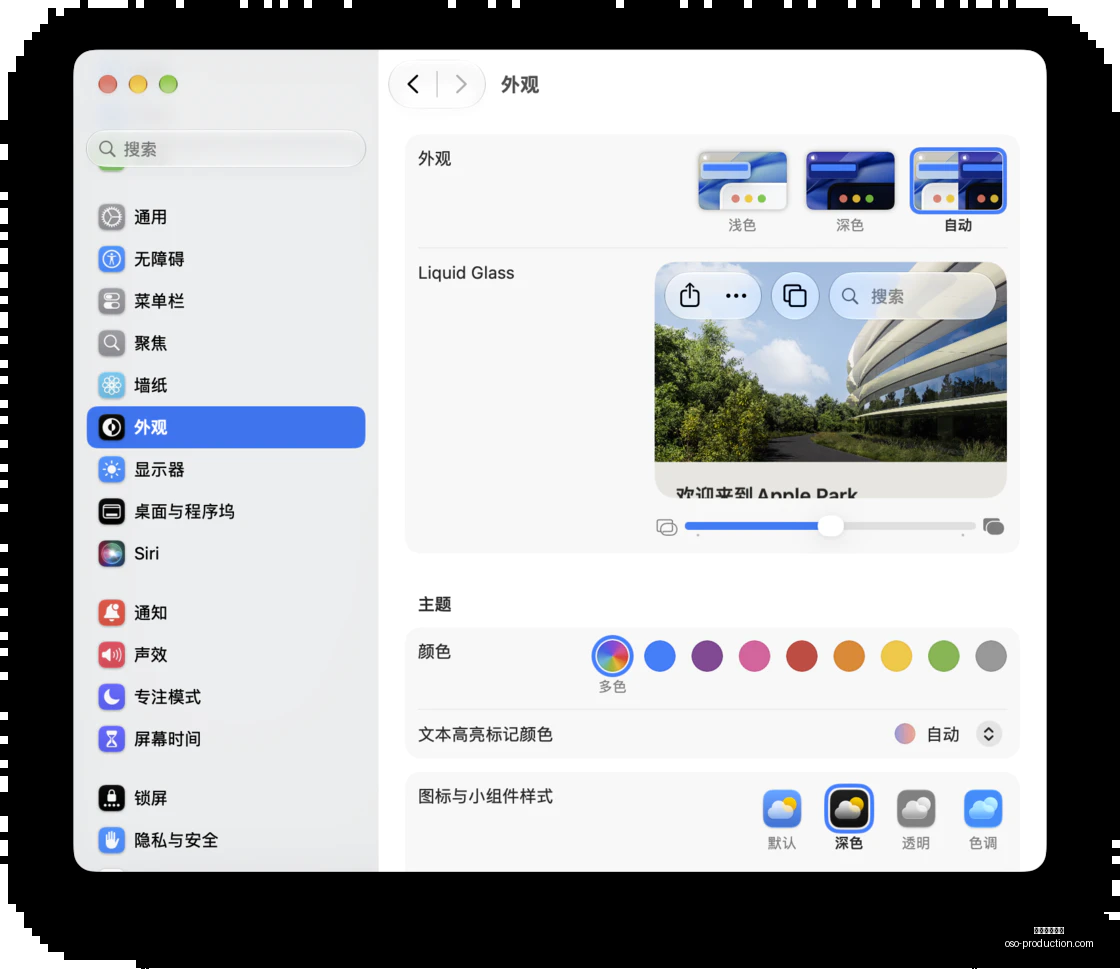Click the 图标与小组件样式 label
The image size is (1120, 969).
tap(485, 796)
